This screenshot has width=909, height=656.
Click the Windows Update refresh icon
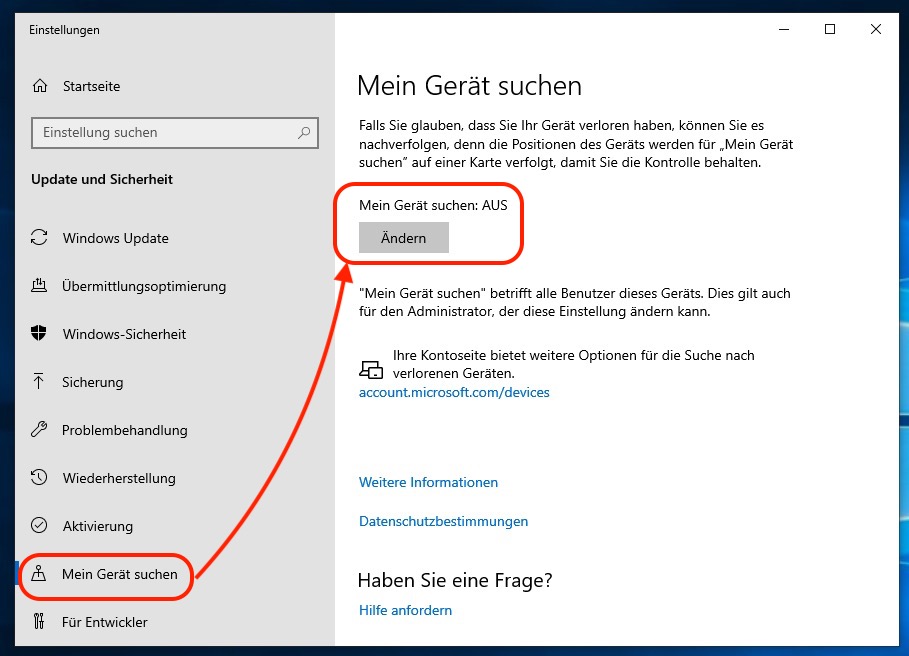[39, 238]
